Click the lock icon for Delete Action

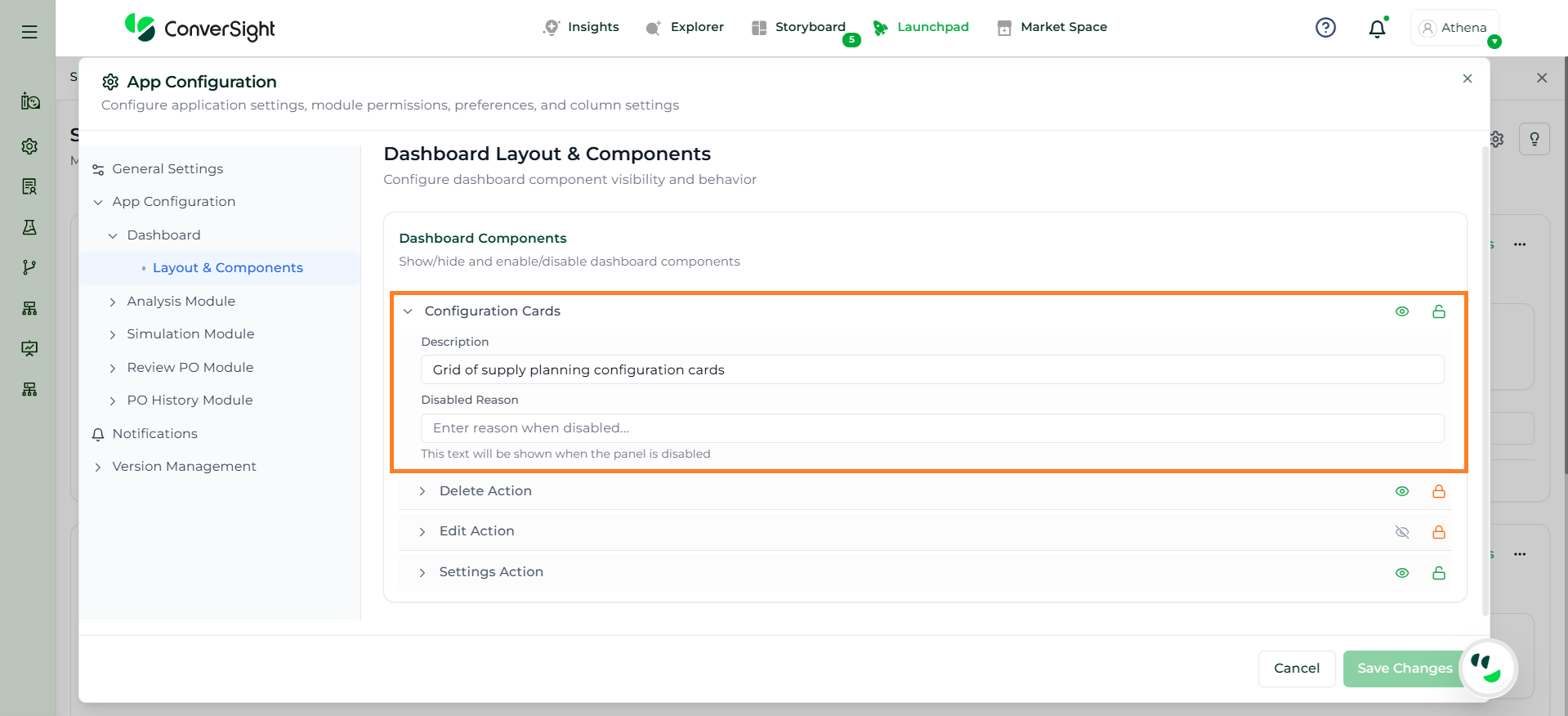1439,491
